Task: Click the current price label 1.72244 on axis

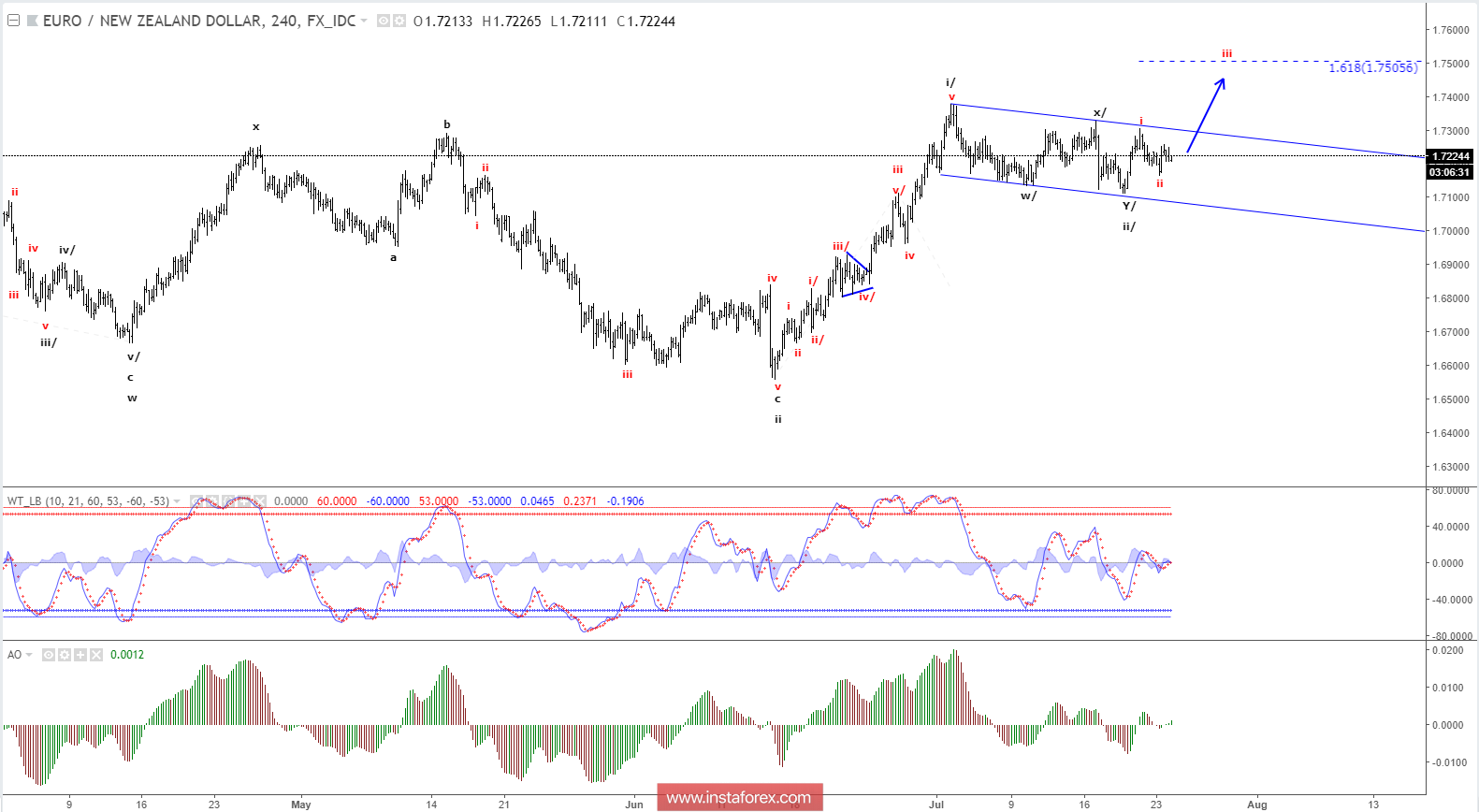Action: (1450, 156)
